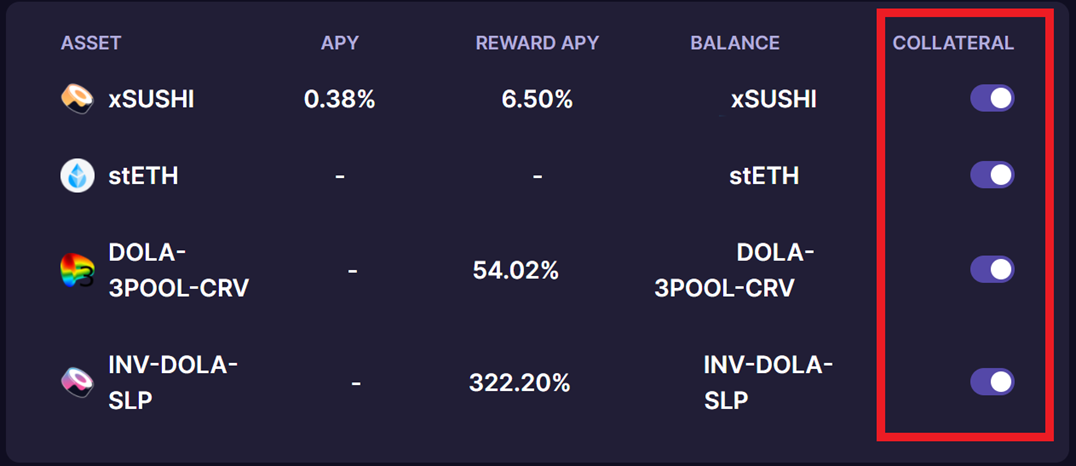Click the 0.38% APY value
This screenshot has width=1076, height=466.
point(340,100)
